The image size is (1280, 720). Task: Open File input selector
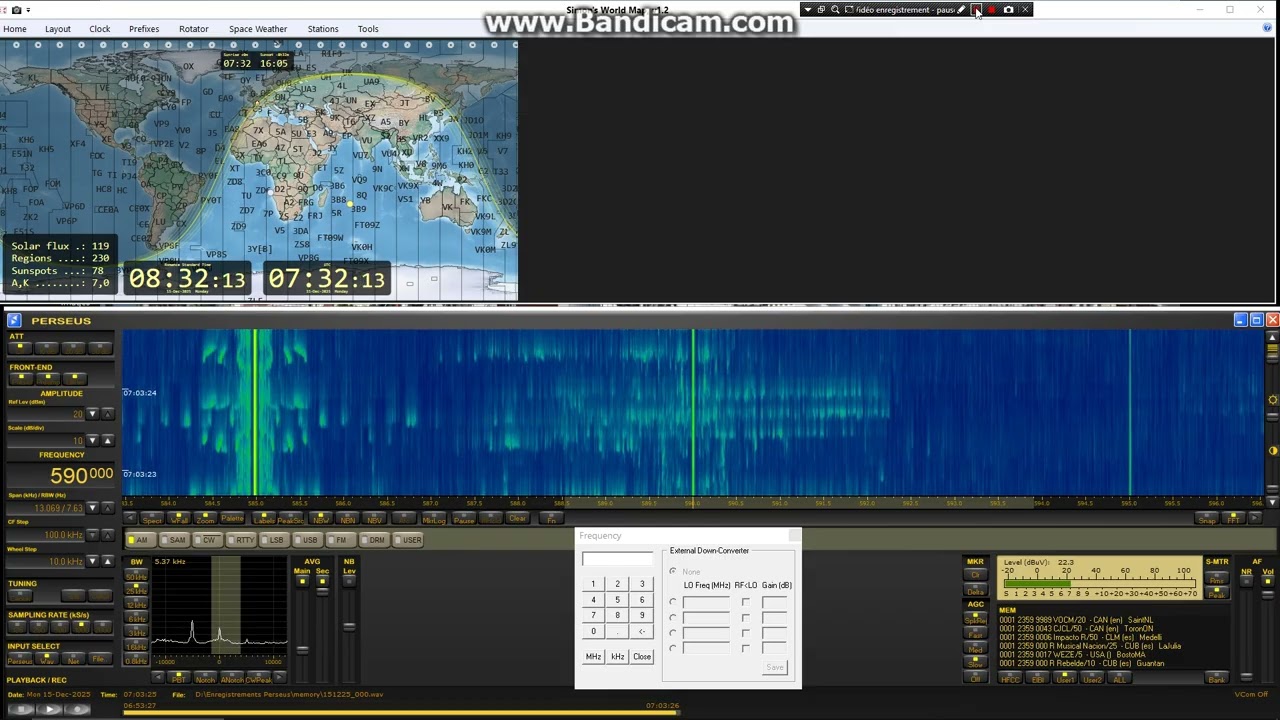(99, 659)
